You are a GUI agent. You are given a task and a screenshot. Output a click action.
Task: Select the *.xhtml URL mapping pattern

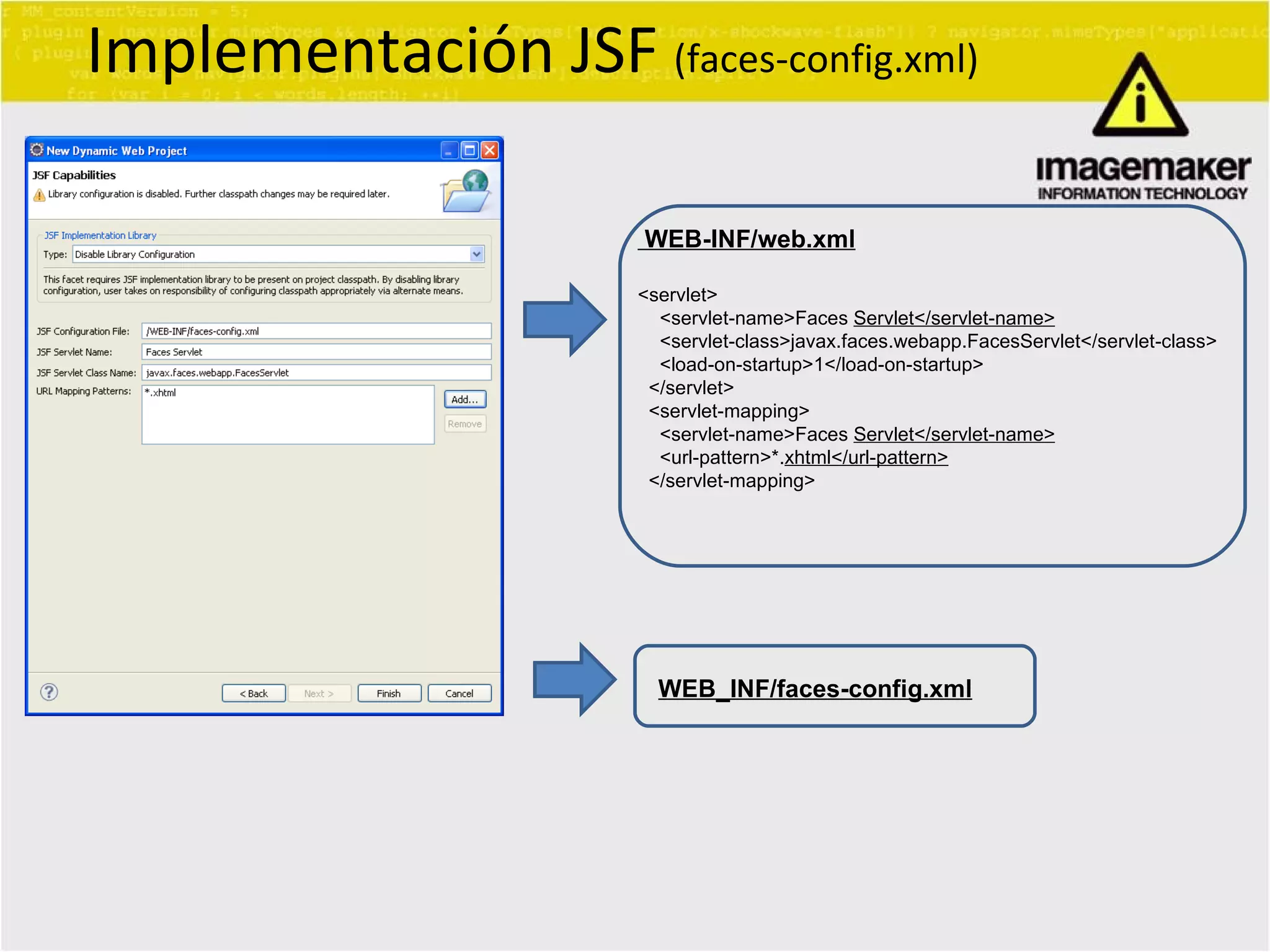pyautogui.click(x=161, y=392)
